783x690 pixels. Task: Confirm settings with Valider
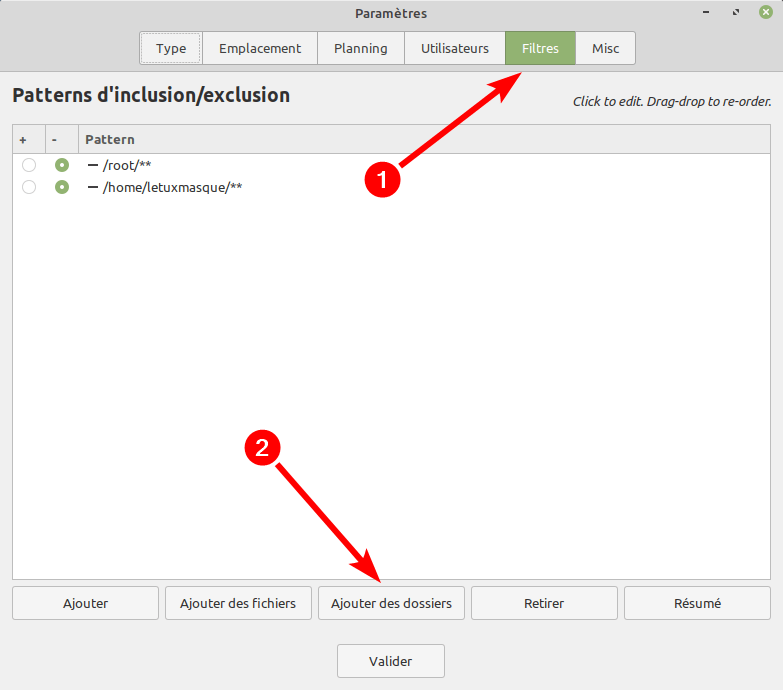[390, 661]
